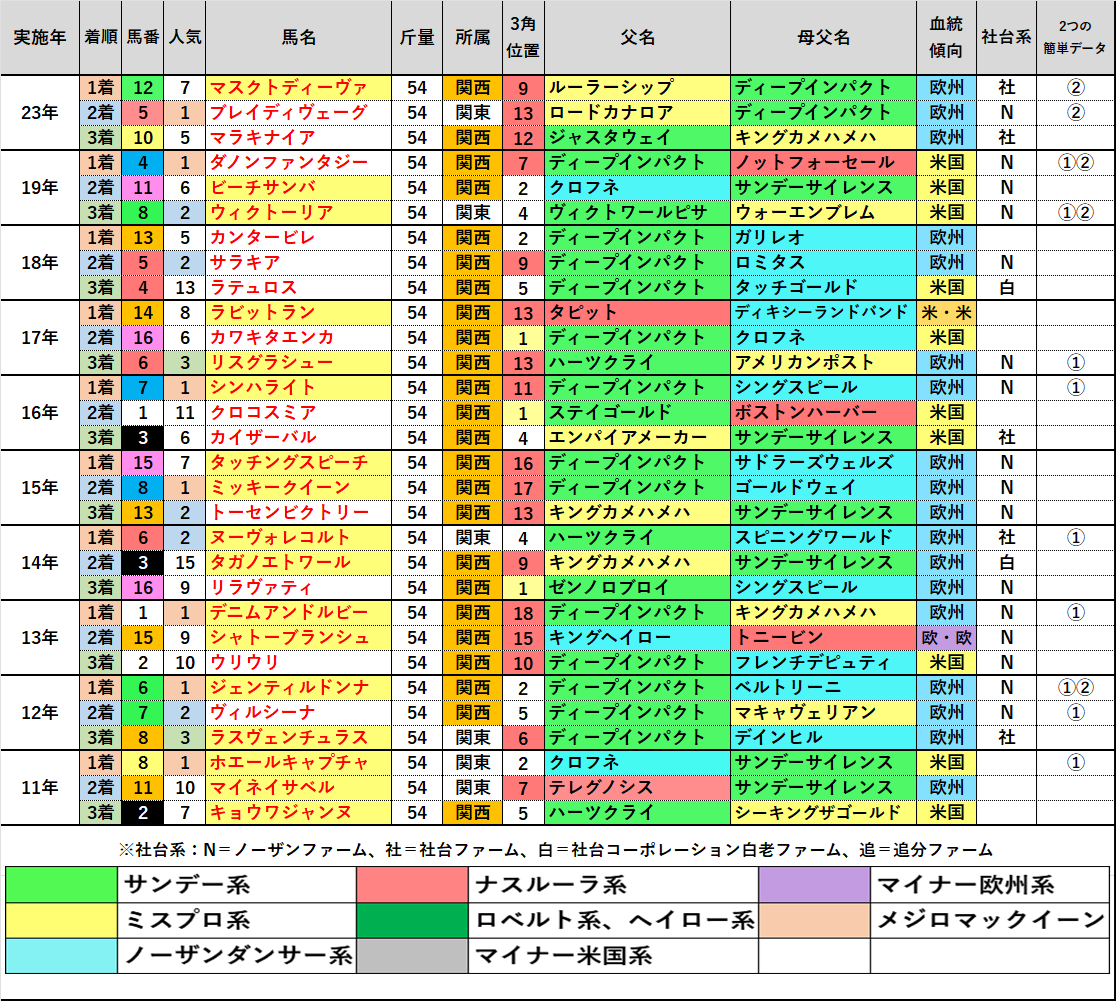Click sire cell テレグノシス
Screen dimensions: 1116x1001
(x=637, y=787)
